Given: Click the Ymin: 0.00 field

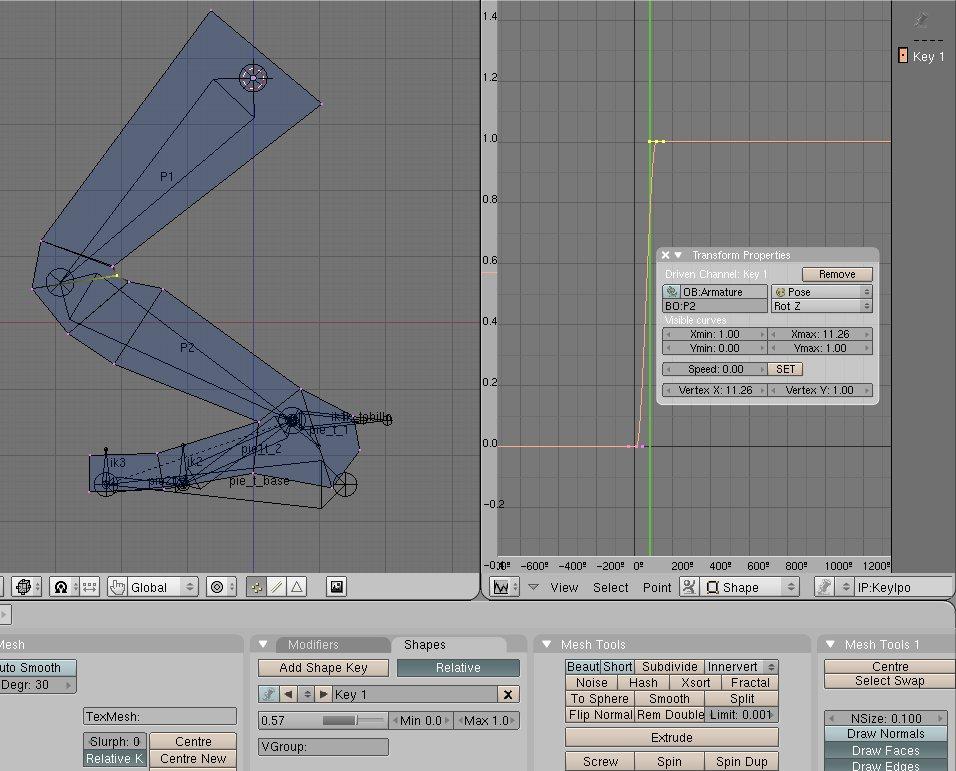Looking at the screenshot, I should tap(715, 348).
